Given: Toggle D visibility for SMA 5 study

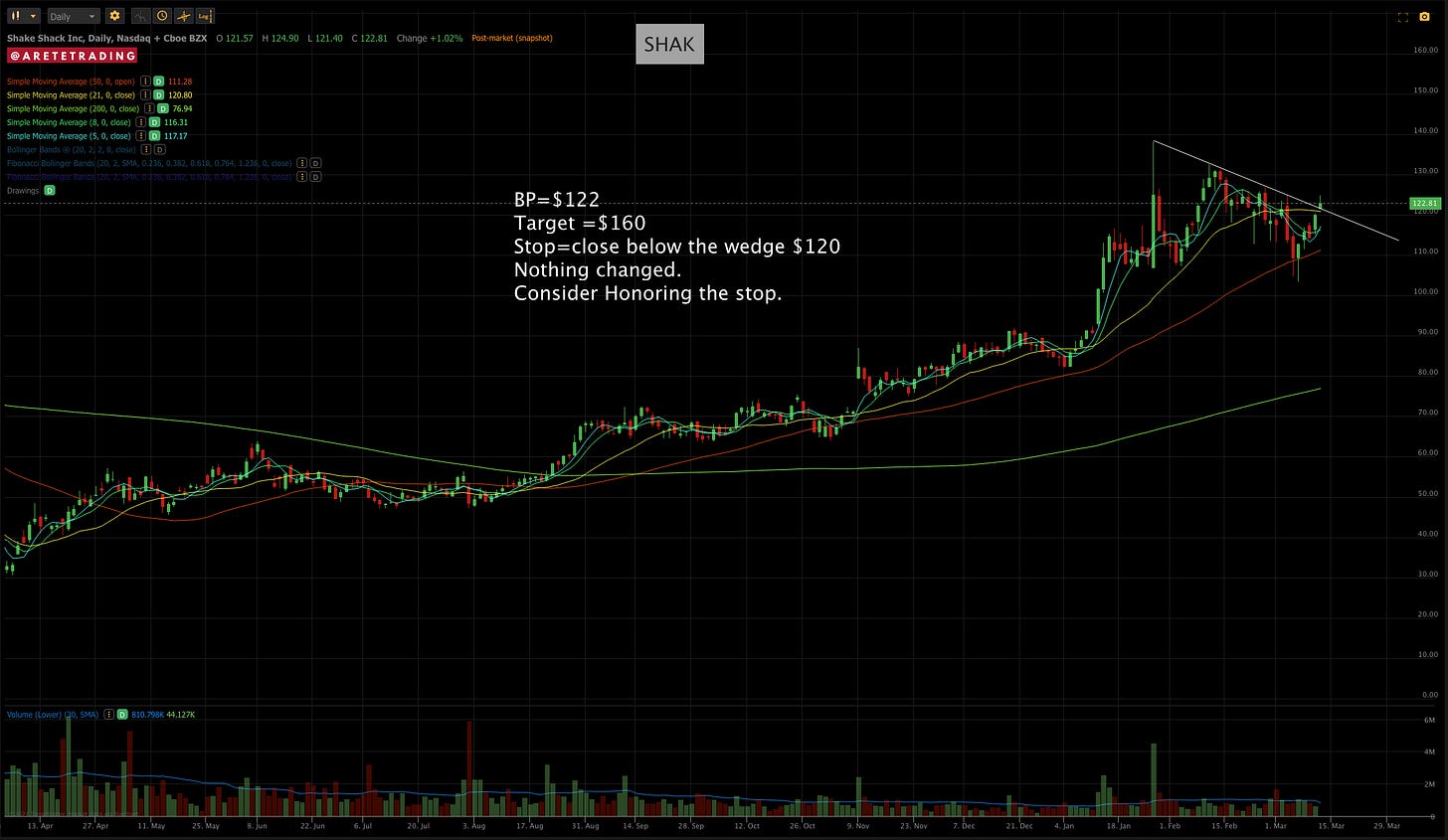Looking at the screenshot, I should (154, 136).
